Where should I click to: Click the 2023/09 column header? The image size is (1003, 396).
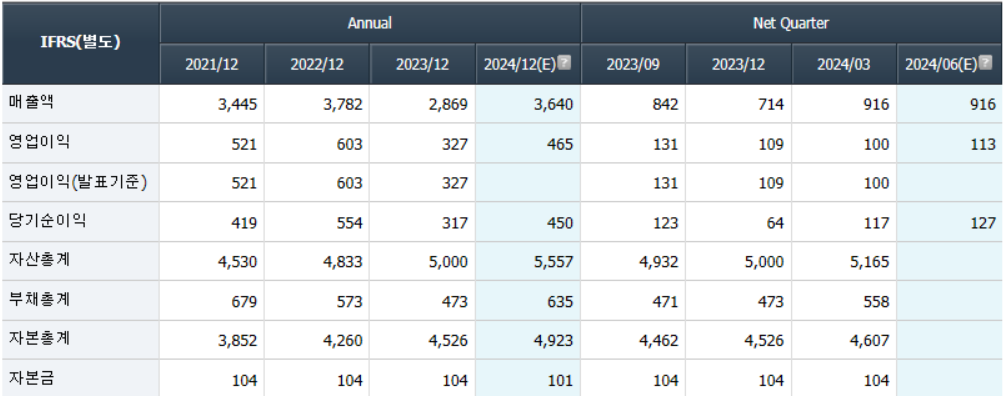(x=633, y=65)
